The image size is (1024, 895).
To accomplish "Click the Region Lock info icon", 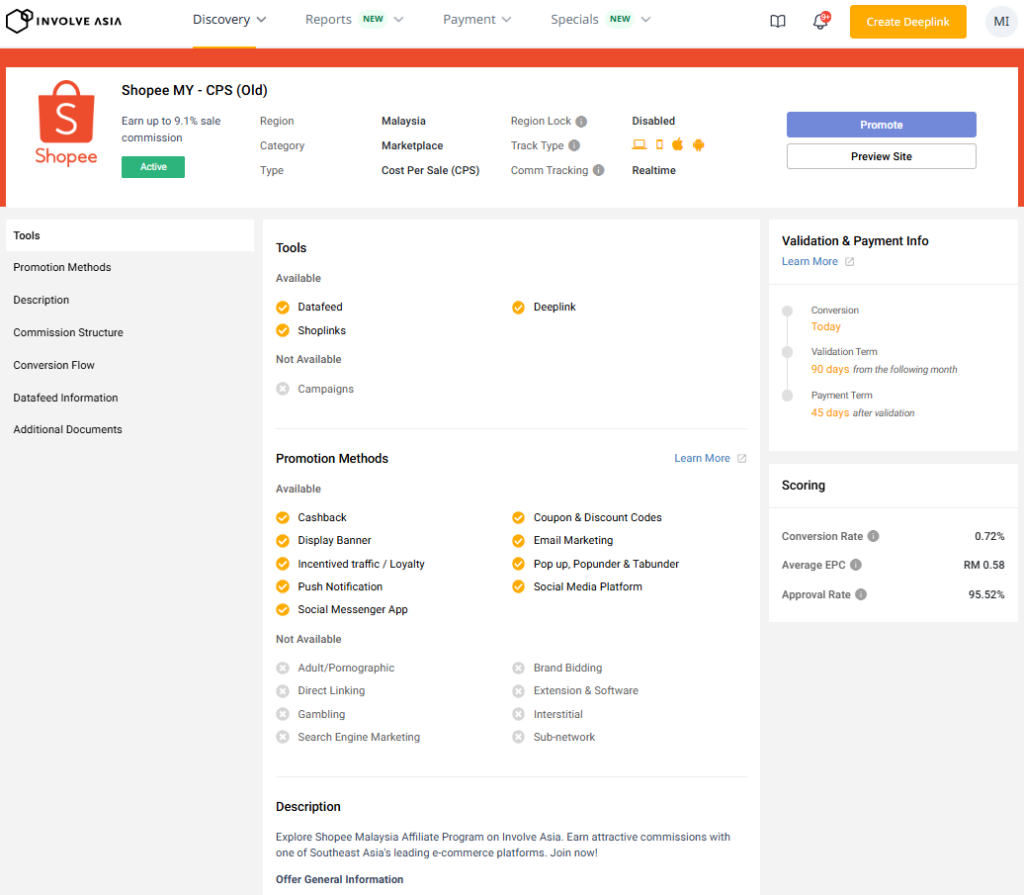I will pos(581,121).
